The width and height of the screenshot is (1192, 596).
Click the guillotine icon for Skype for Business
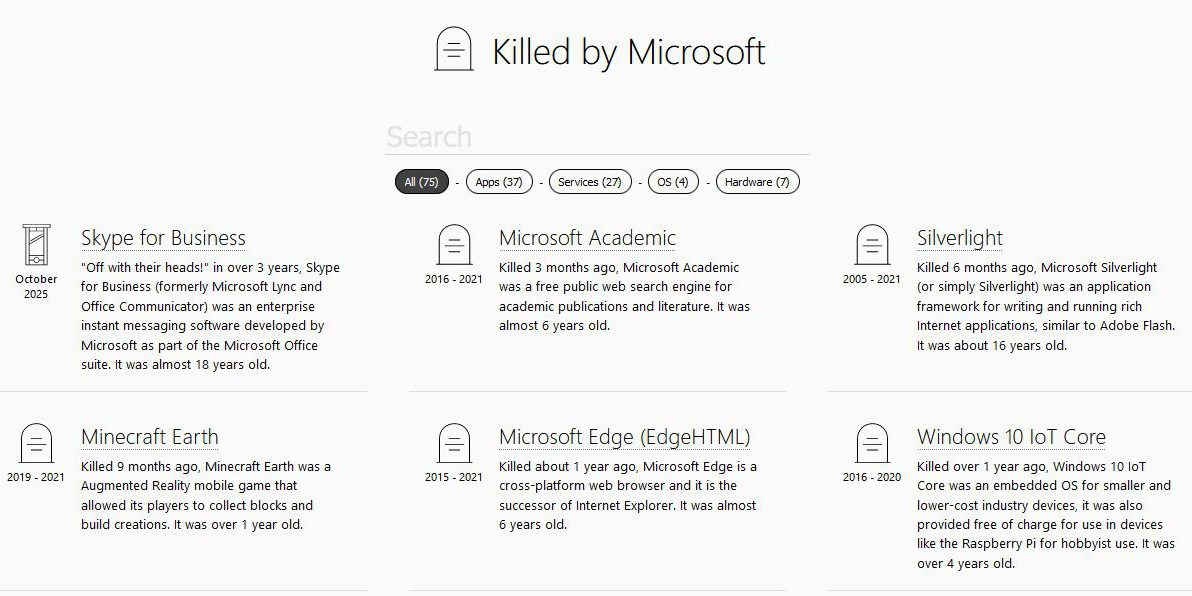click(x=36, y=246)
